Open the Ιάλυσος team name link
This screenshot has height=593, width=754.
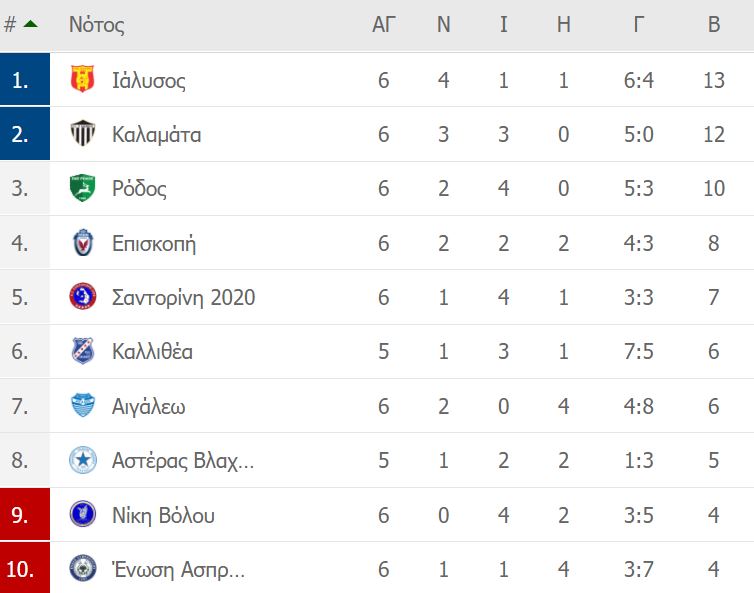click(149, 80)
